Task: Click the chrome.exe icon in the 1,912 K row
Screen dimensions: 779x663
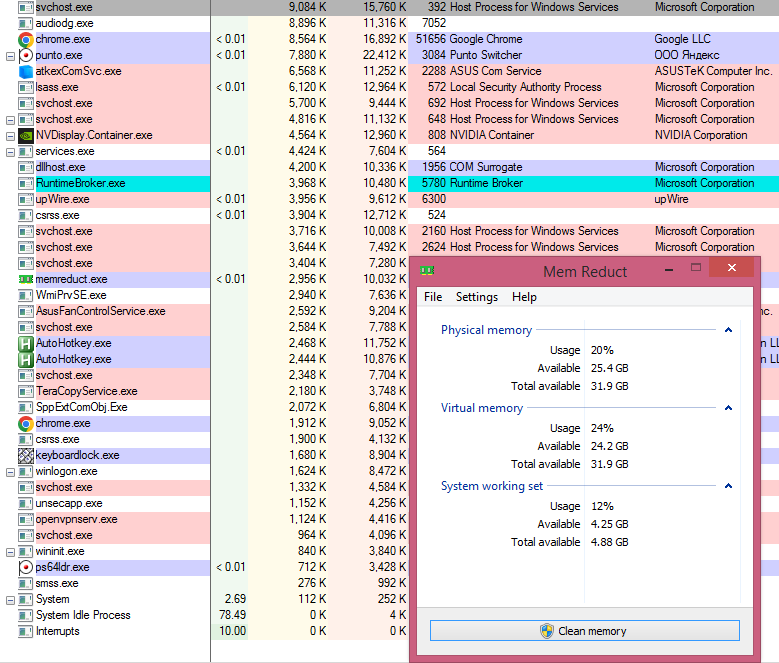Action: click(26, 424)
